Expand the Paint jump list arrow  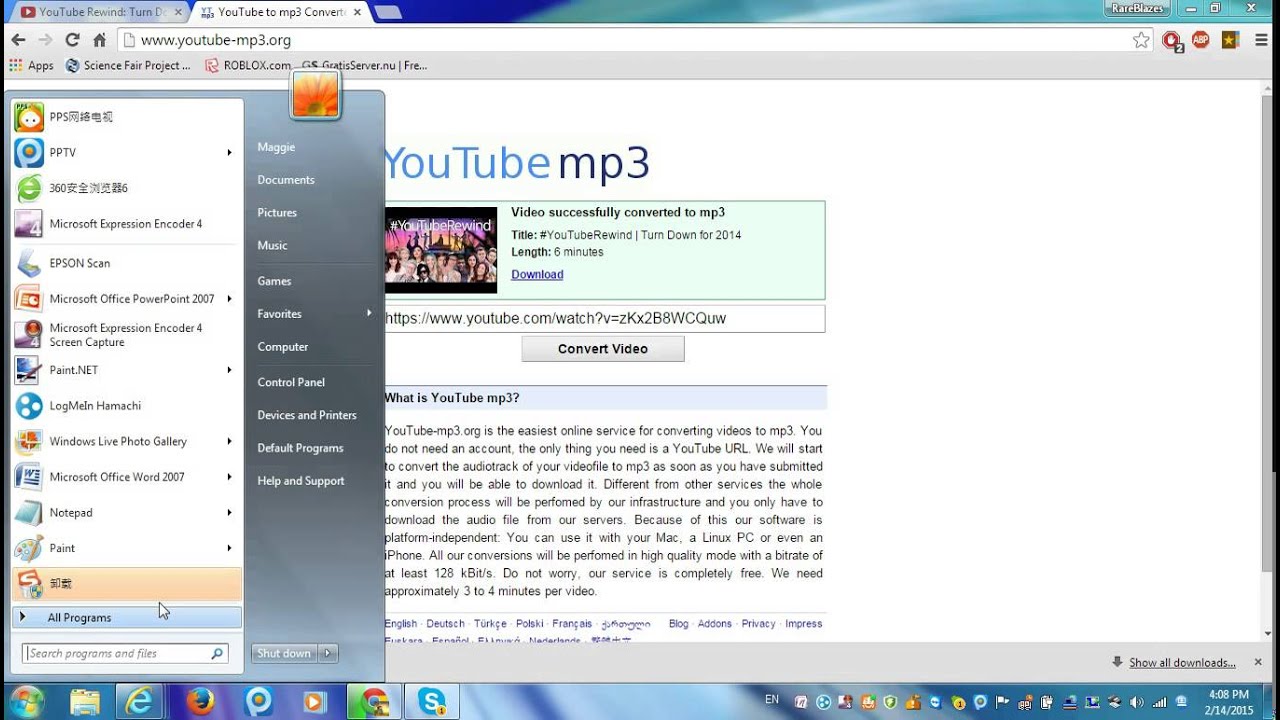click(x=229, y=548)
